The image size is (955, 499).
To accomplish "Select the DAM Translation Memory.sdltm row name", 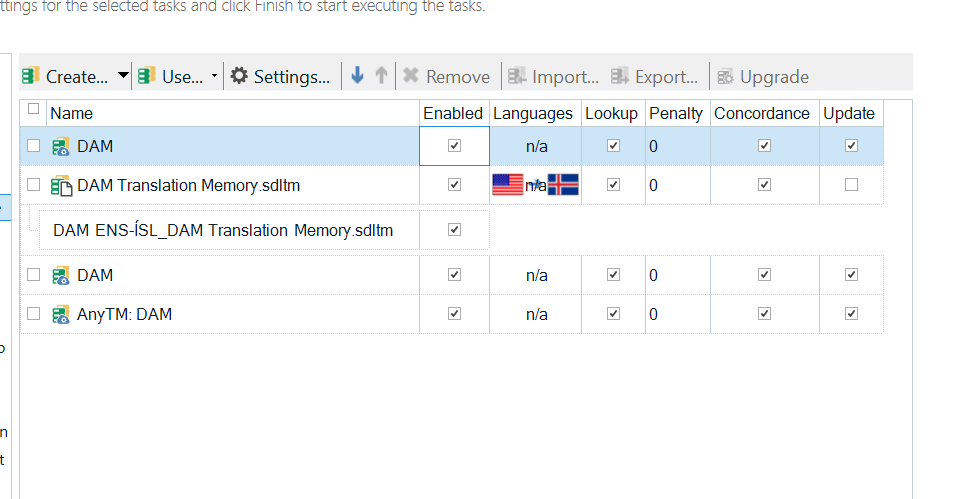I will 189,185.
